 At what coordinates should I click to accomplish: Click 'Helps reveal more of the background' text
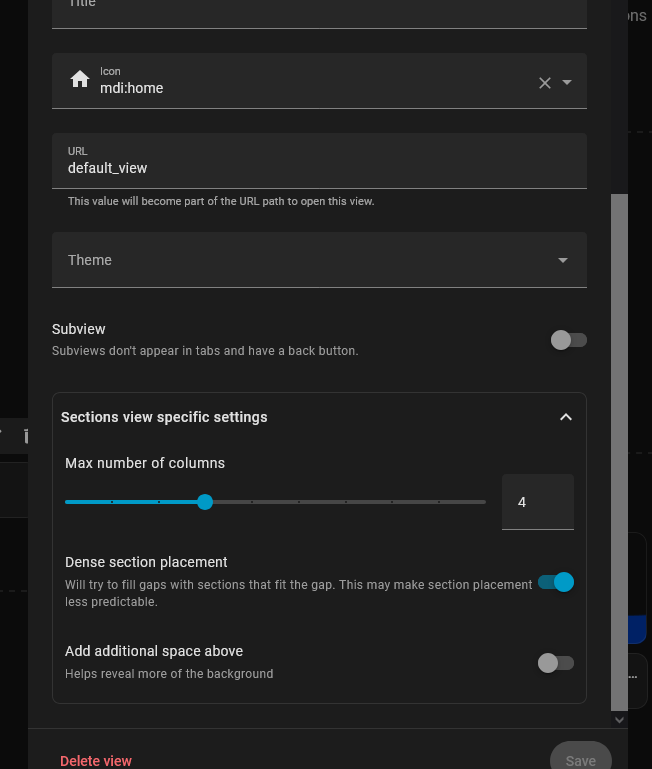169,674
